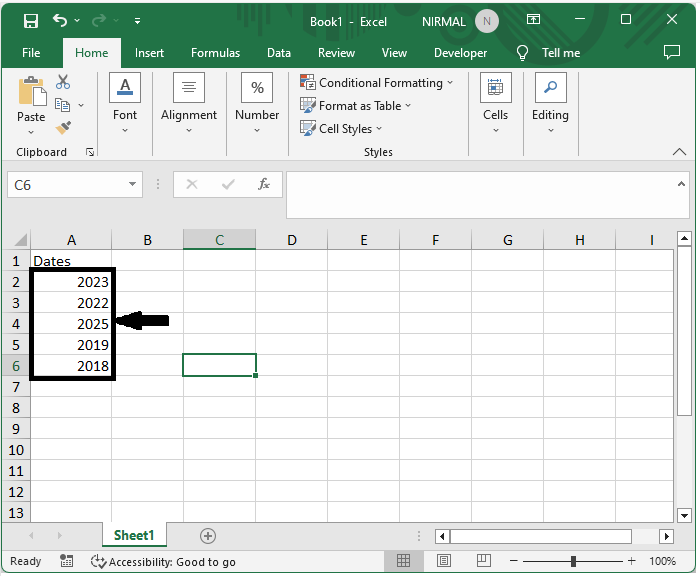The width and height of the screenshot is (700, 576).
Task: Switch to the Home tab
Action: [x=92, y=53]
